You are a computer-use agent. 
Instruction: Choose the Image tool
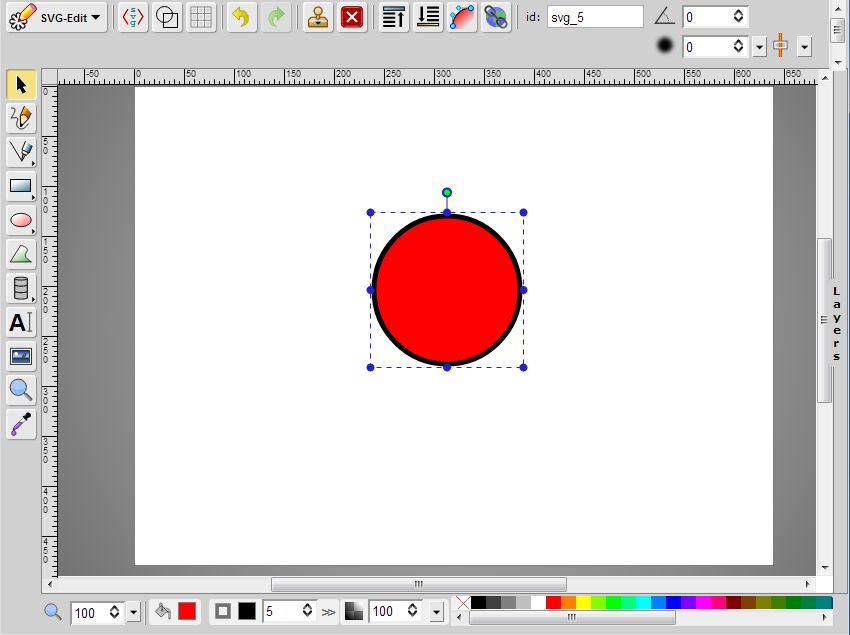21,356
